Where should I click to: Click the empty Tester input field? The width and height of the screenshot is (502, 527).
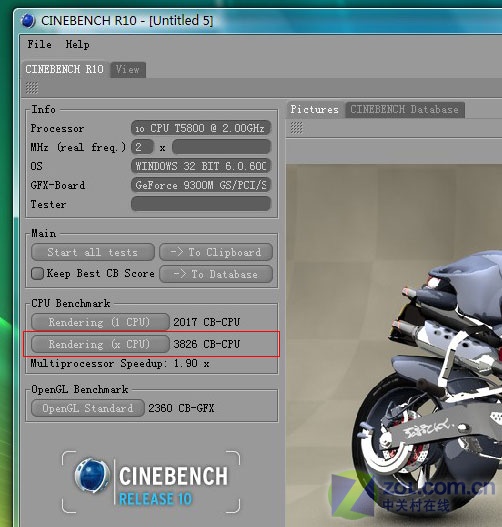201,204
